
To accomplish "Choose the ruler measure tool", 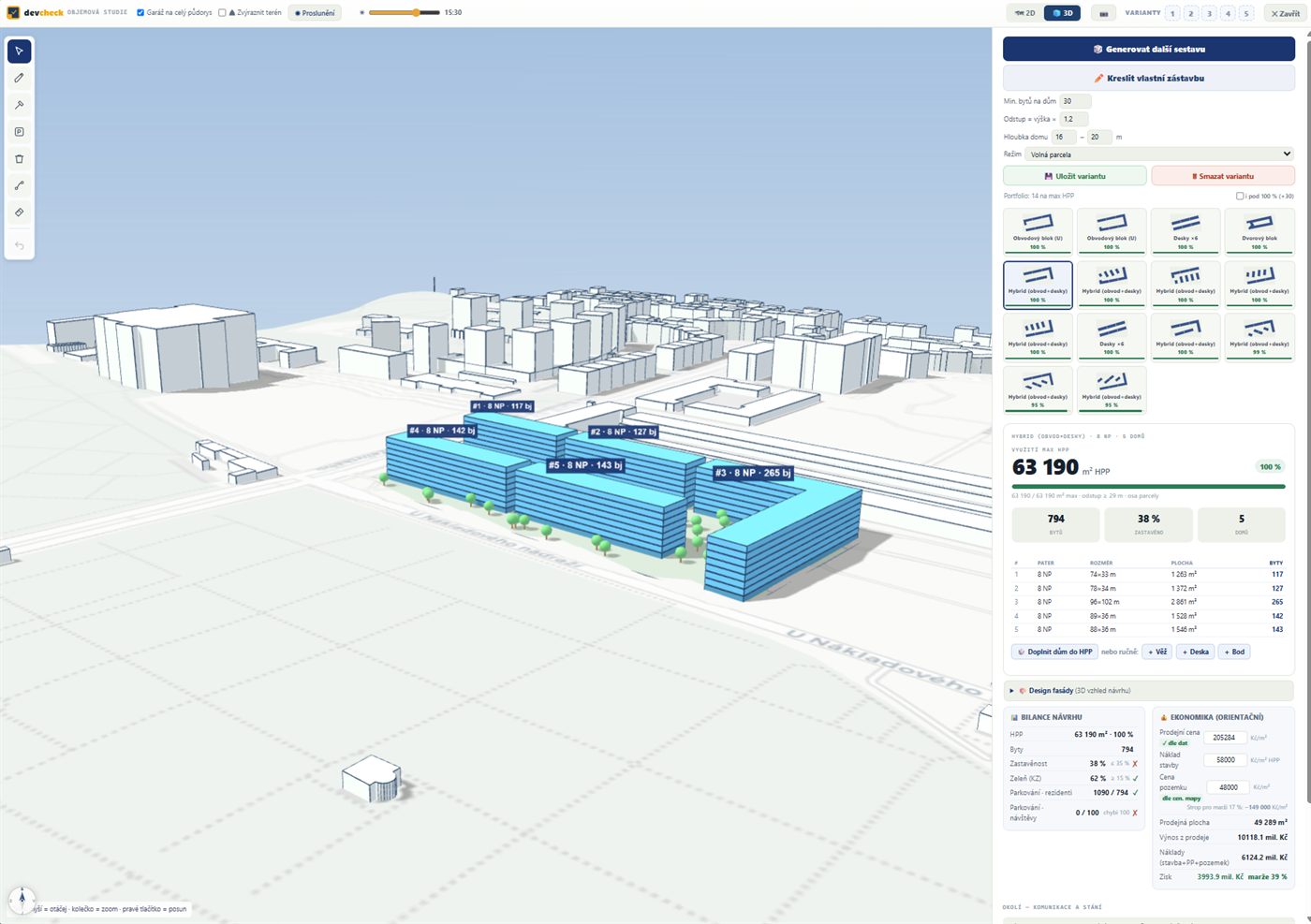I will (19, 213).
